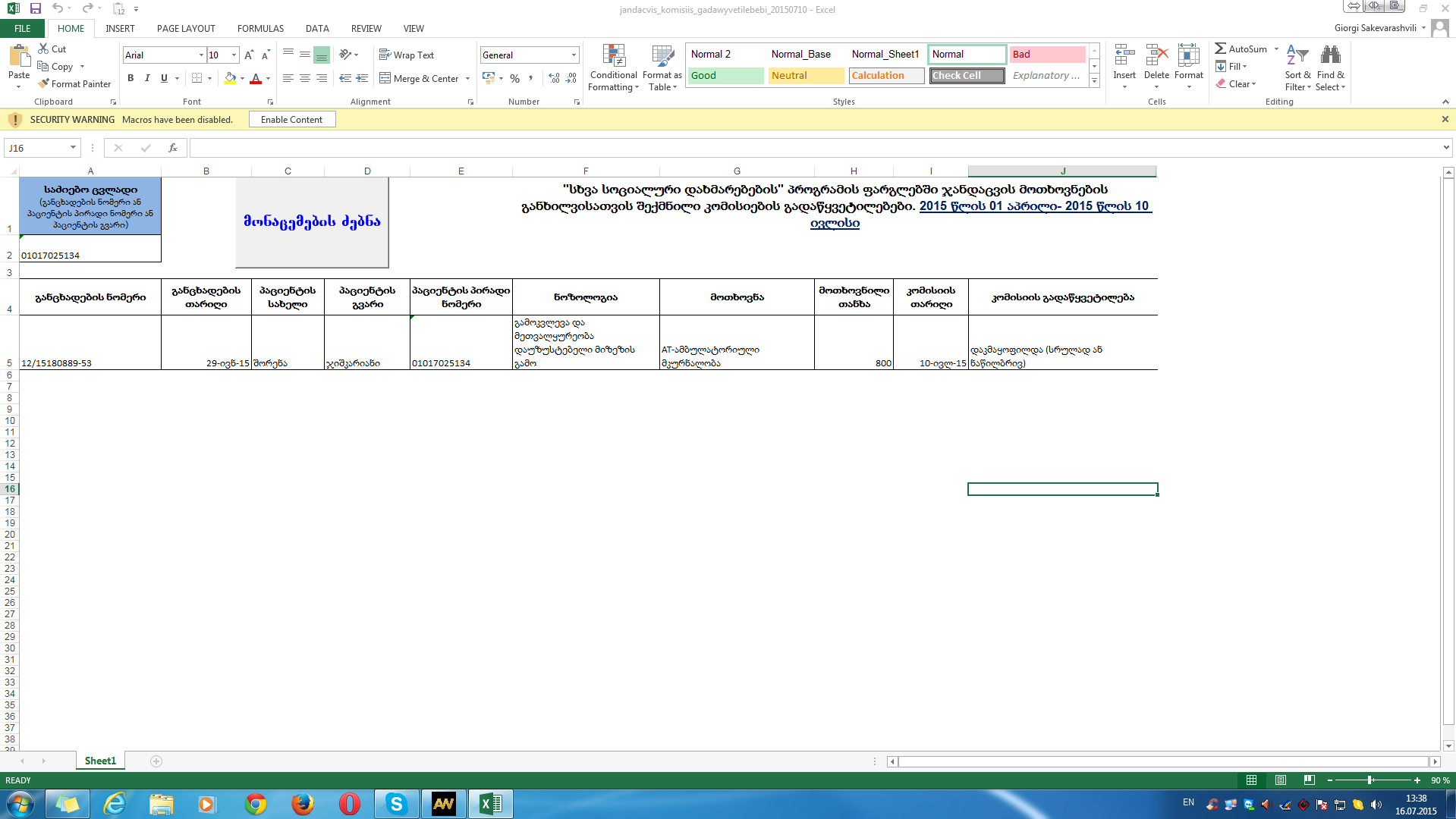This screenshot has height=819, width=1456.
Task: Expand the Name Box J16 dropdown
Action: pyautogui.click(x=73, y=148)
